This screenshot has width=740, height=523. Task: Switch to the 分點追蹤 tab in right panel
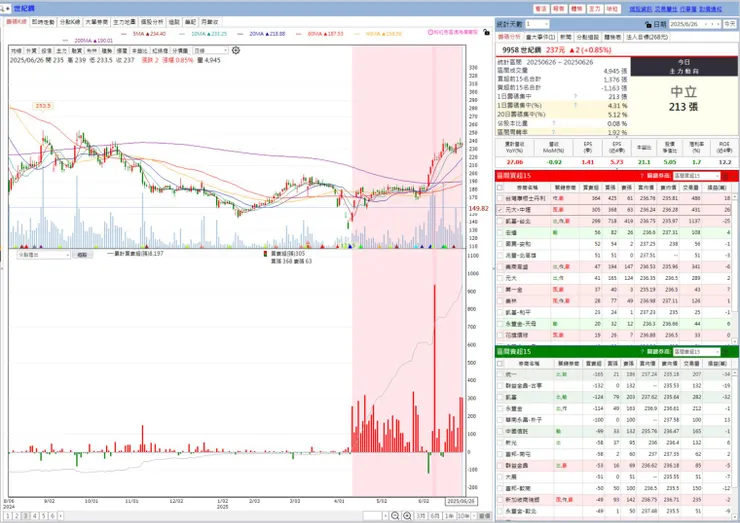click(588, 37)
